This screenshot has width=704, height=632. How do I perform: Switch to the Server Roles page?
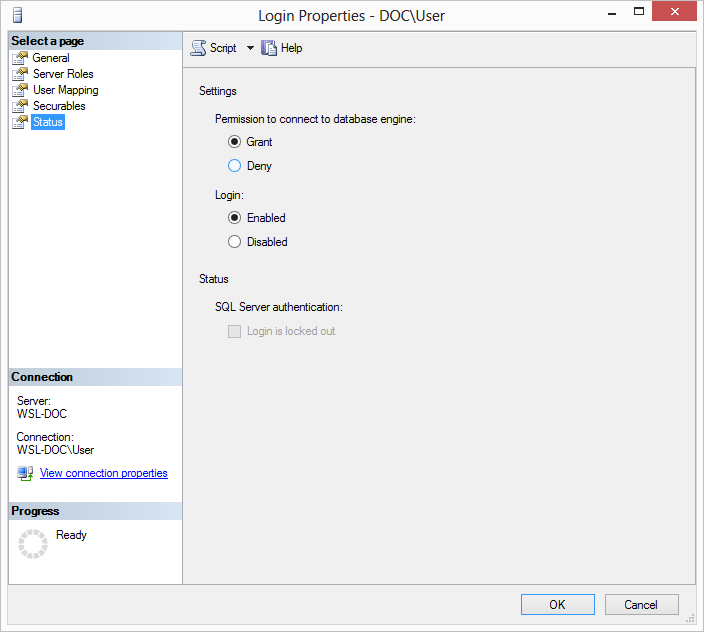pos(63,74)
